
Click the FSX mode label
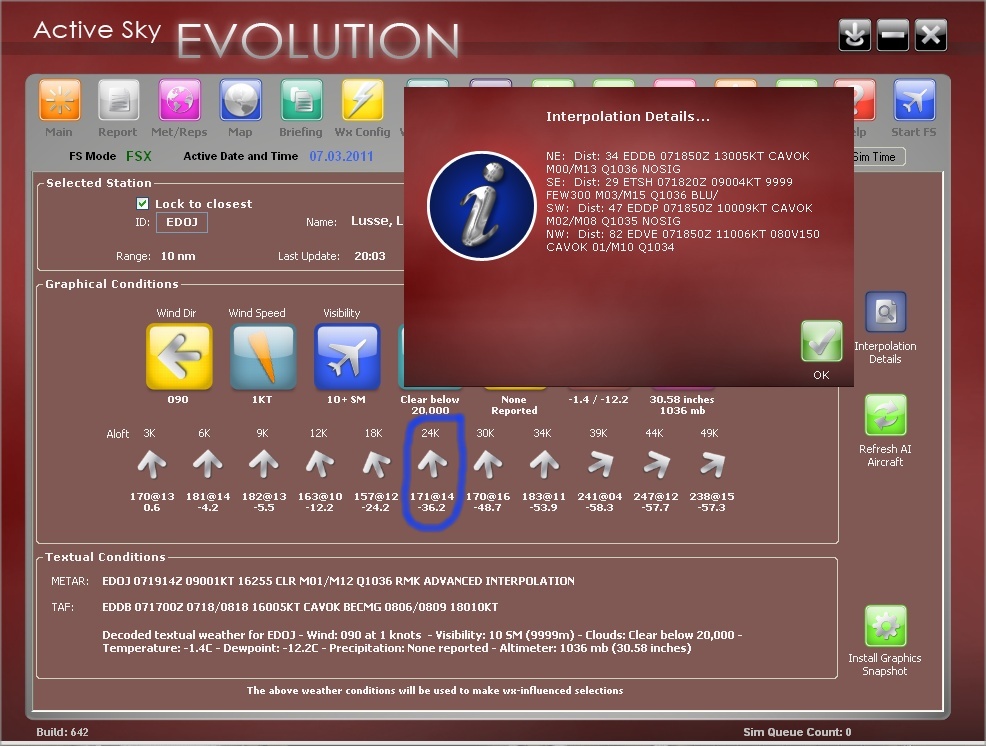coord(138,156)
